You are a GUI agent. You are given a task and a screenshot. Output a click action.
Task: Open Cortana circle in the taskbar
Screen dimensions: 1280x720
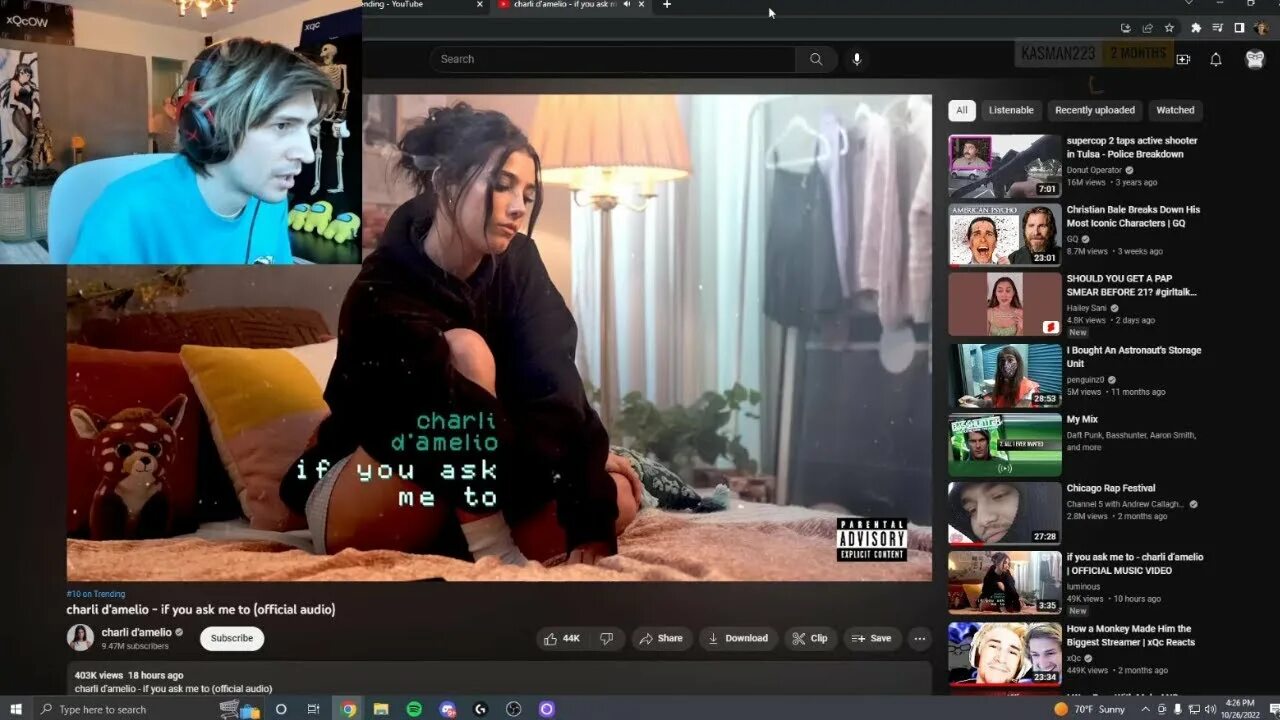tap(281, 709)
